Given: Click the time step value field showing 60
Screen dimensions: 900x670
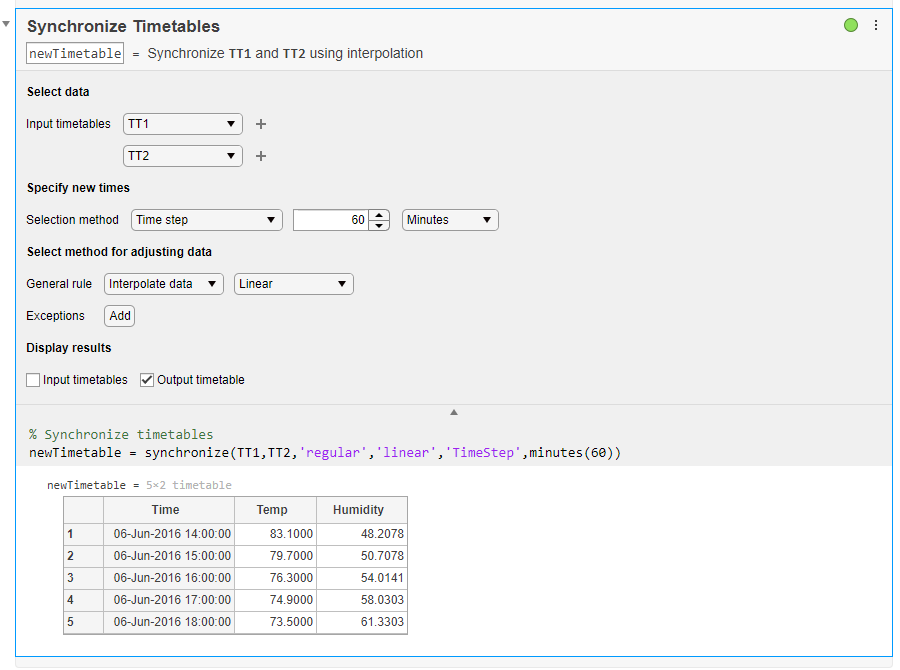Looking at the screenshot, I should [331, 220].
